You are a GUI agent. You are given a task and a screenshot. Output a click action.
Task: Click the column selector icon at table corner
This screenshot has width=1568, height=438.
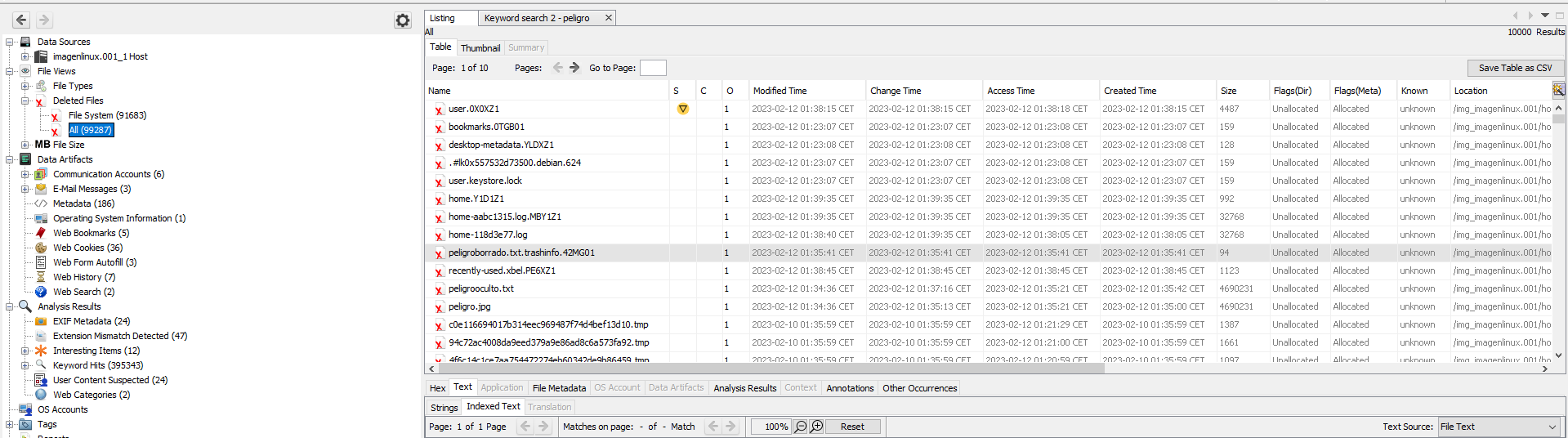click(x=1558, y=90)
